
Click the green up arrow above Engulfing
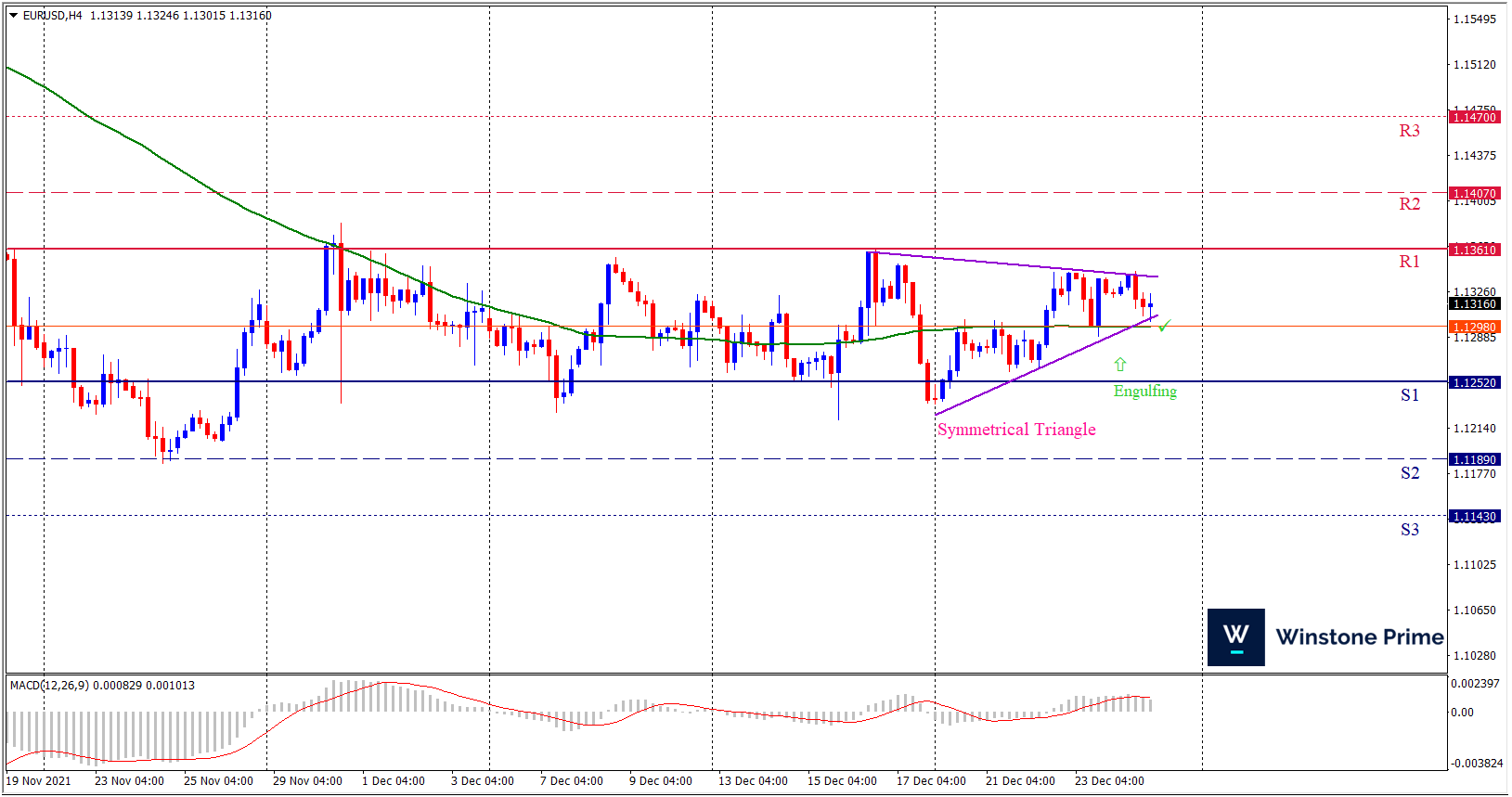pyautogui.click(x=1120, y=365)
